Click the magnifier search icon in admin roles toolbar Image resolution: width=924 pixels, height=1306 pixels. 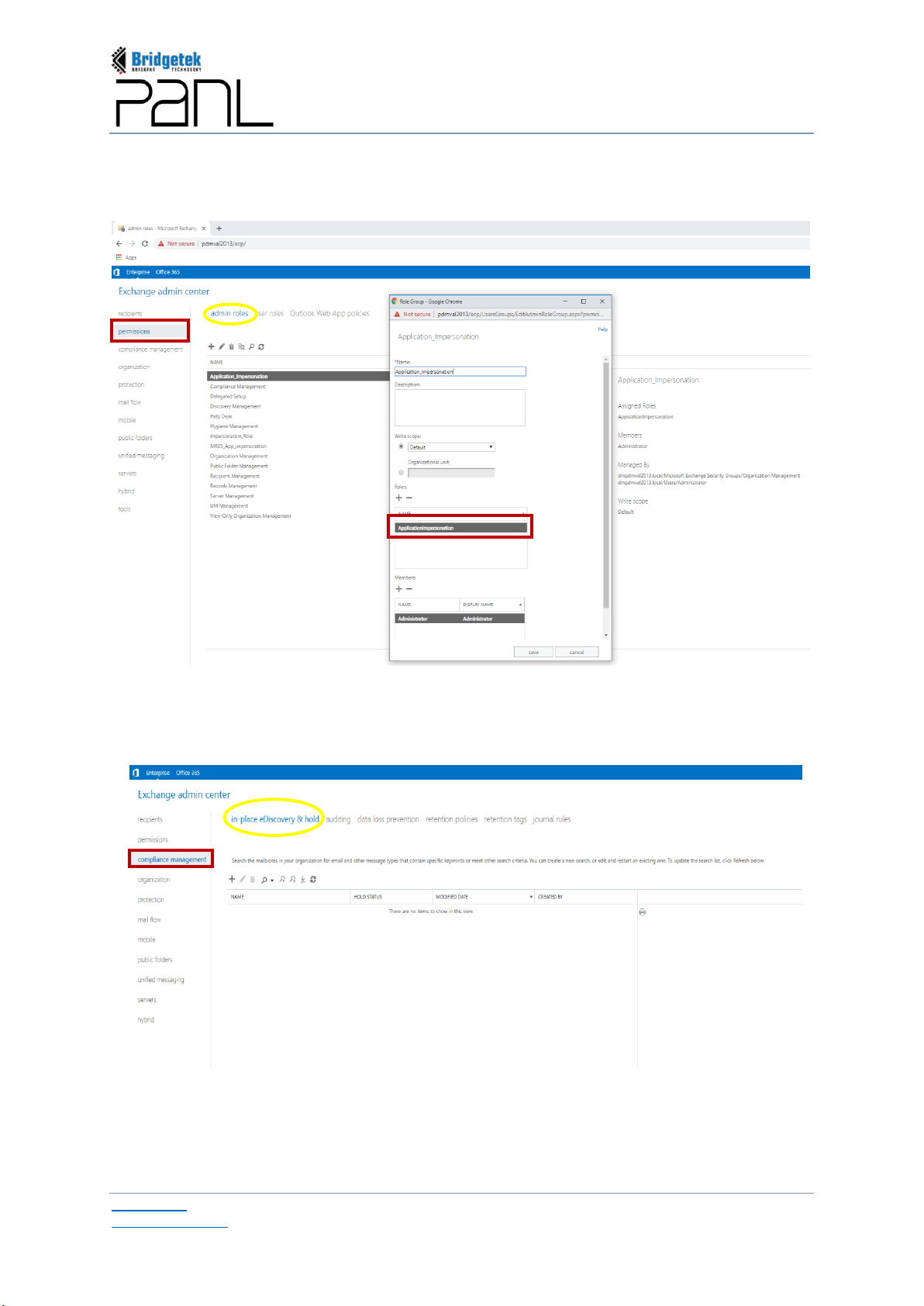[x=251, y=346]
